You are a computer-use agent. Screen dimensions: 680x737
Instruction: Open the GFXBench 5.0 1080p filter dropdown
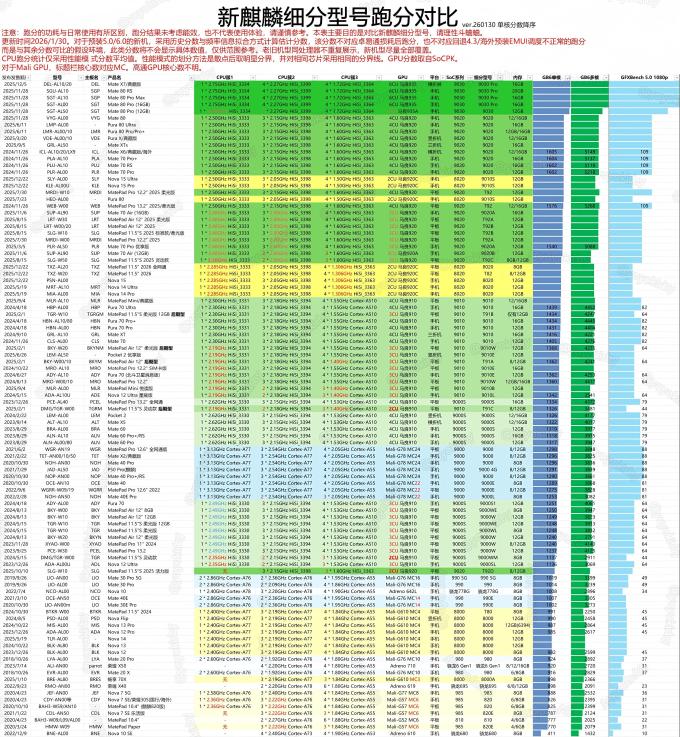[x=676, y=77]
